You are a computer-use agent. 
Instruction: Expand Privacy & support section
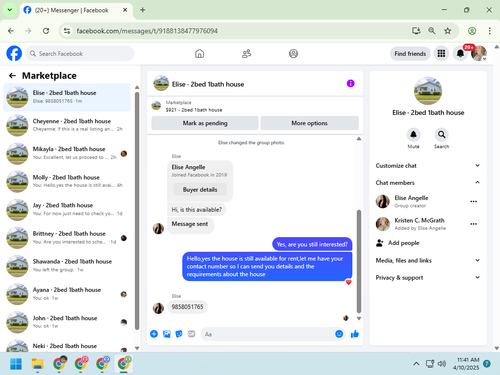(428, 278)
